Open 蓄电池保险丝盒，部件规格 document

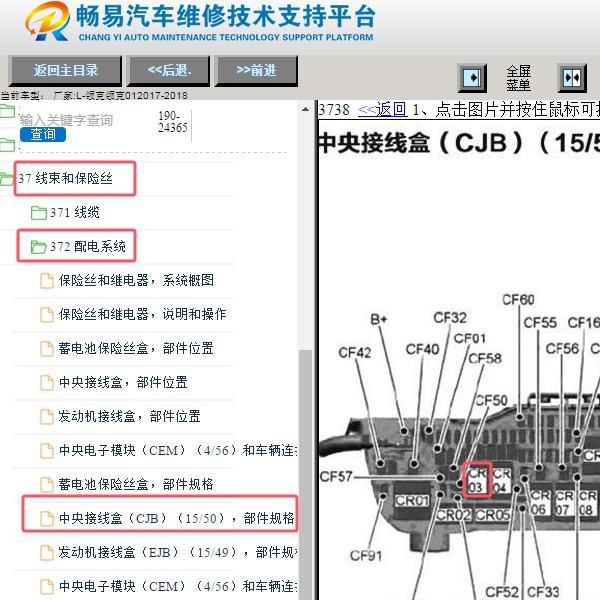[136, 484]
